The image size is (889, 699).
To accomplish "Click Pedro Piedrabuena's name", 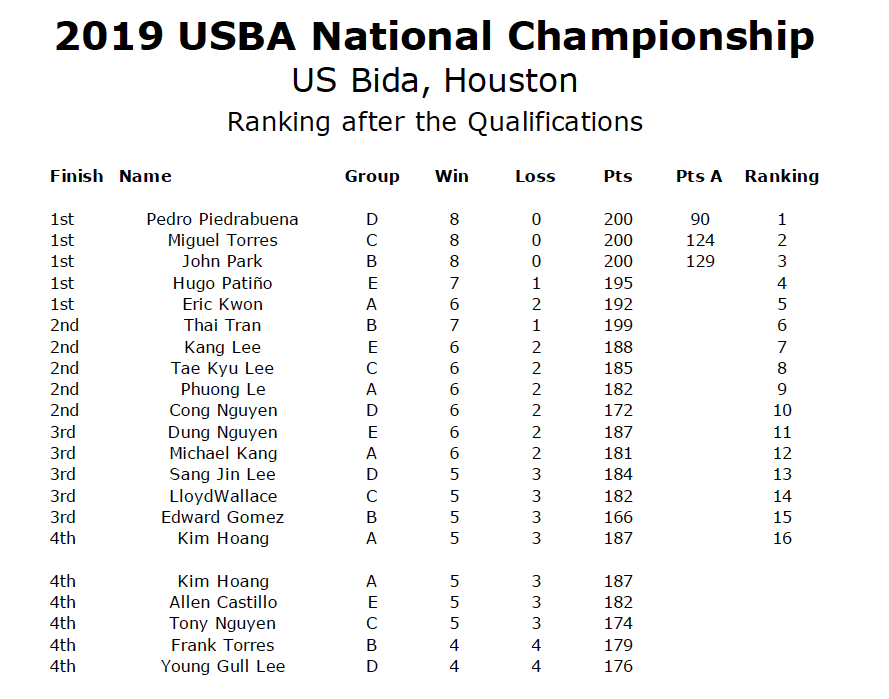I will coord(222,219).
